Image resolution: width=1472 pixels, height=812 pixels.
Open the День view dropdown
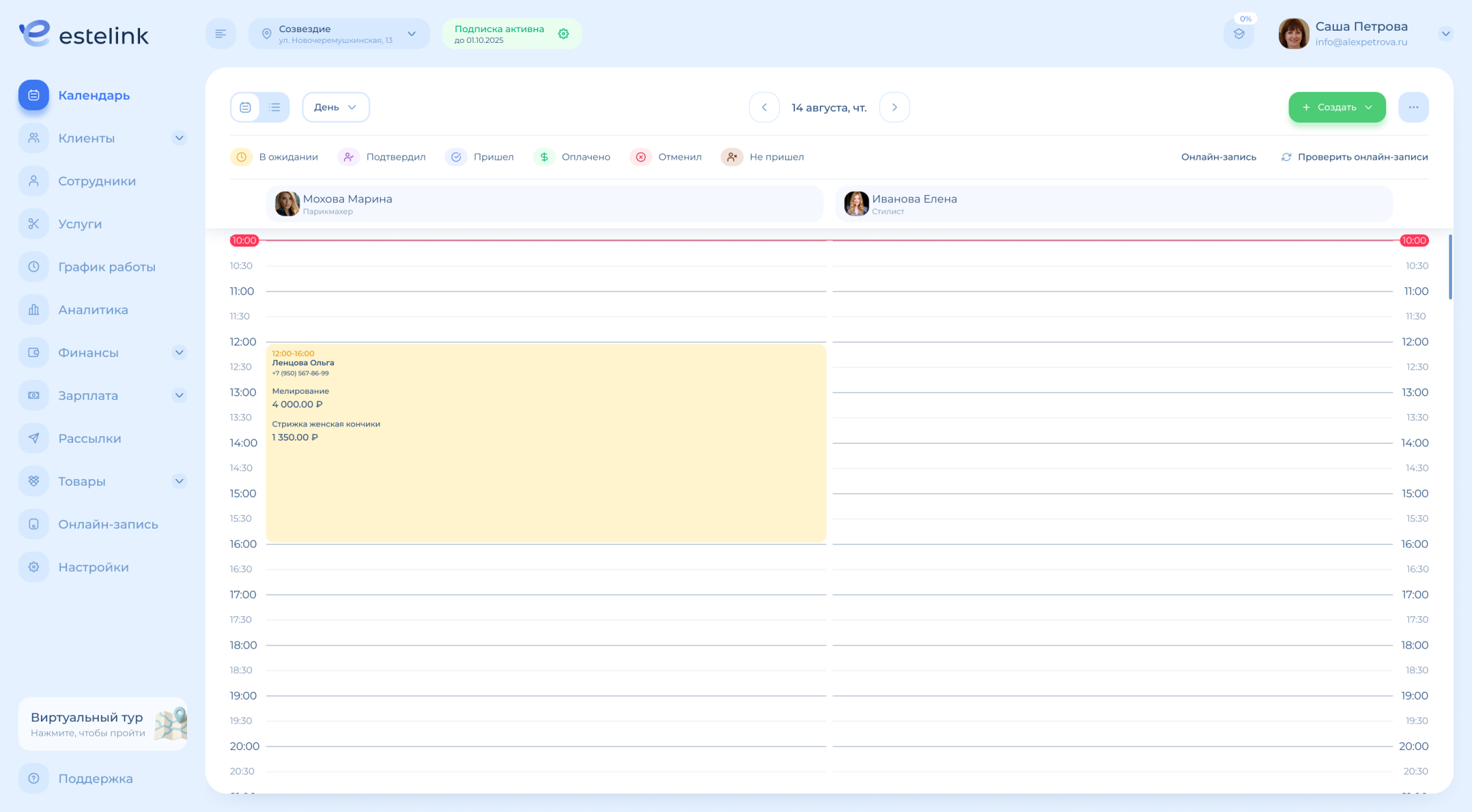click(335, 107)
